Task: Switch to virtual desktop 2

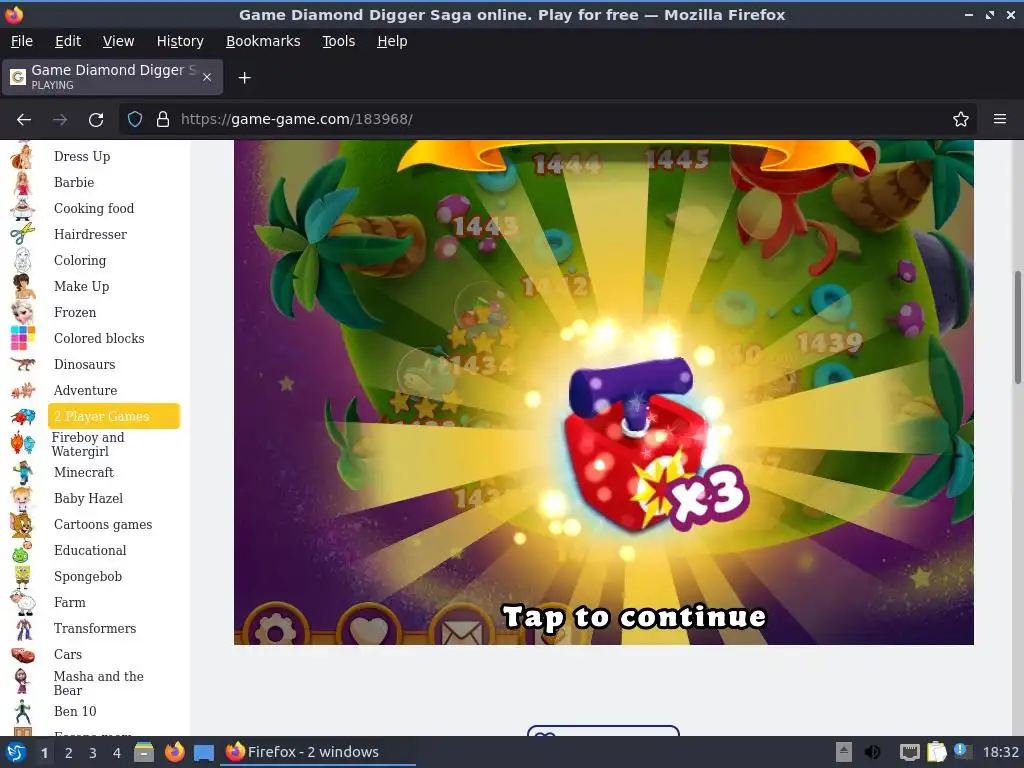Action: pyautogui.click(x=69, y=753)
